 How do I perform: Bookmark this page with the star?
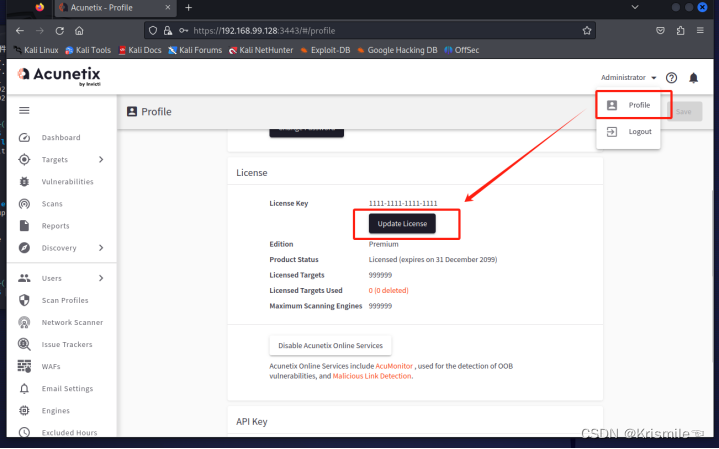(x=587, y=31)
